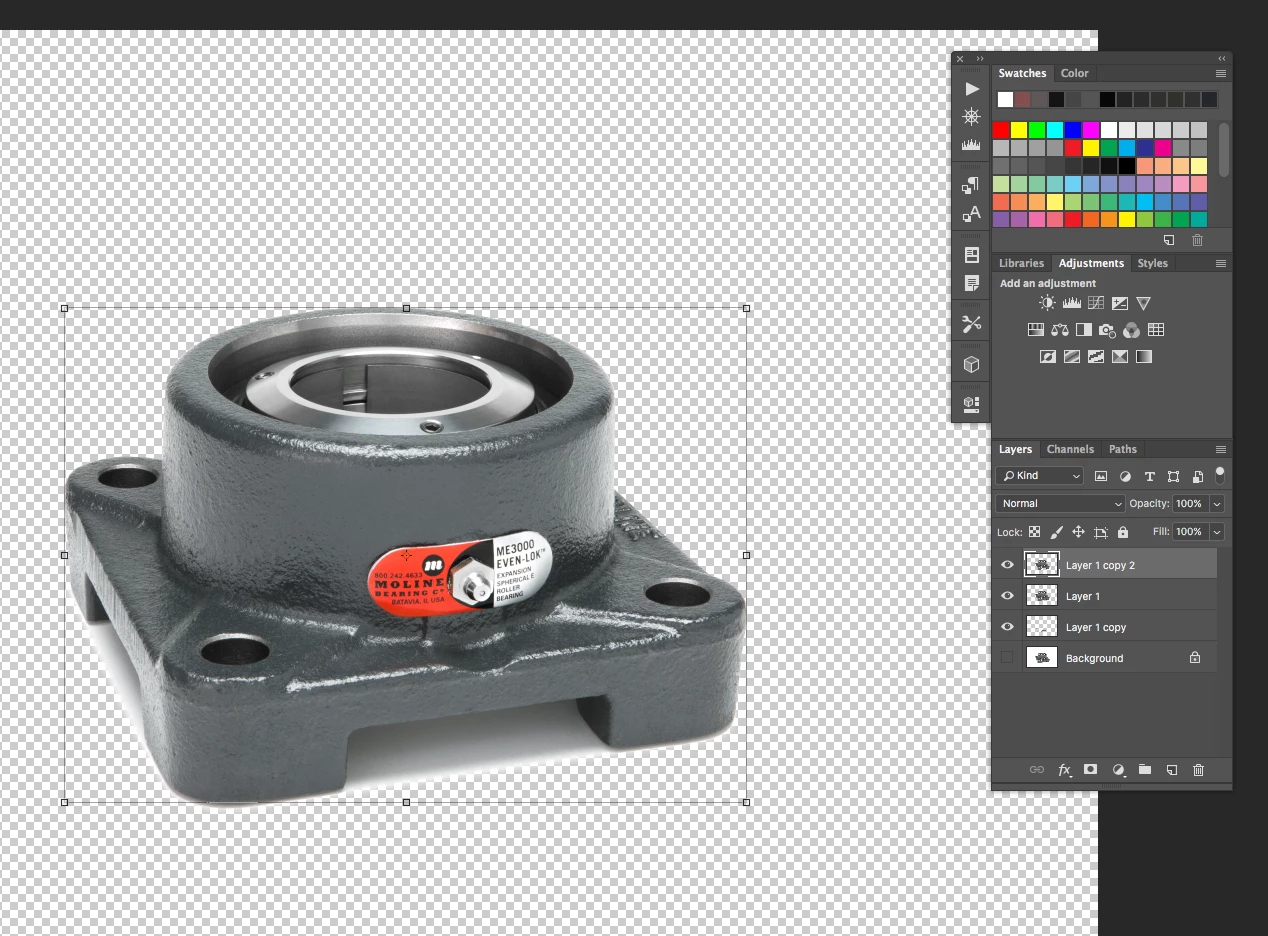
Task: Add a Vibrance adjustment
Action: click(x=1144, y=303)
